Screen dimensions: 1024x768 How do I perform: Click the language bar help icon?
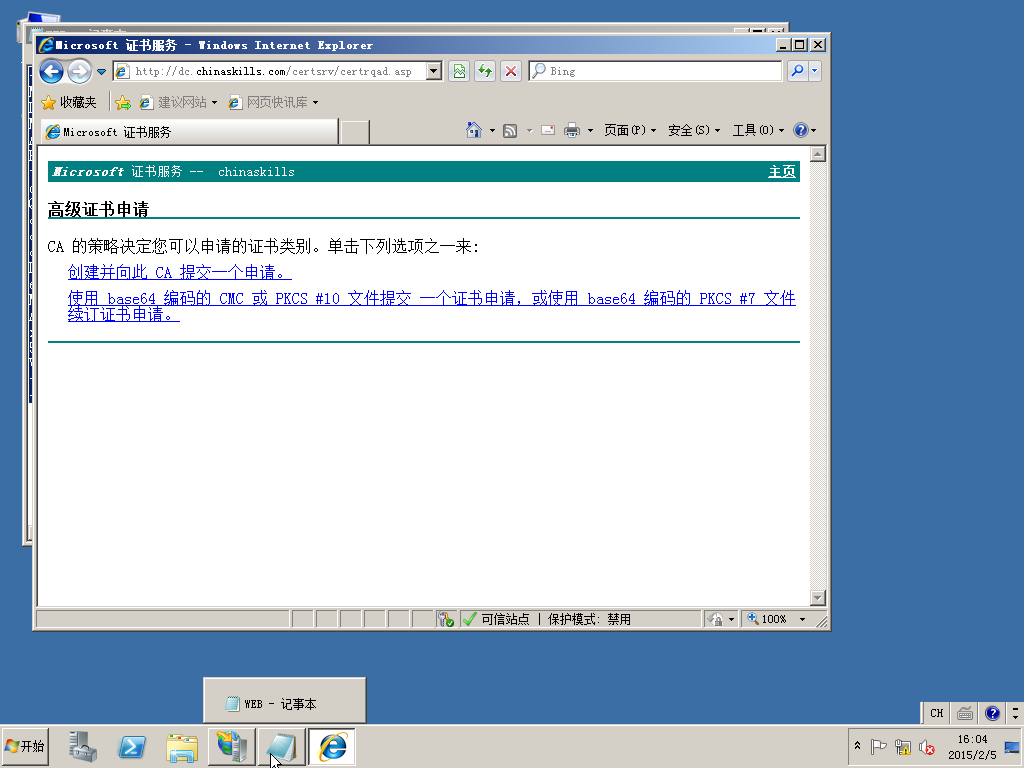993,713
